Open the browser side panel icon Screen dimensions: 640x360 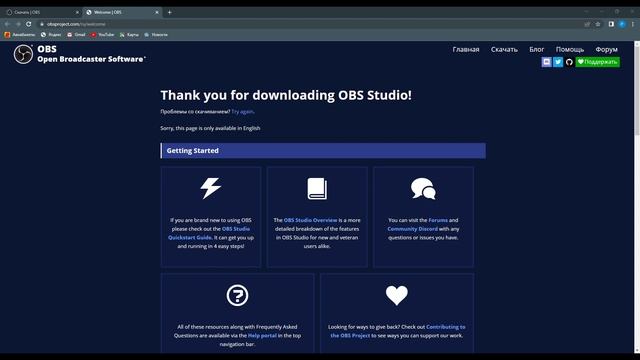coord(611,24)
